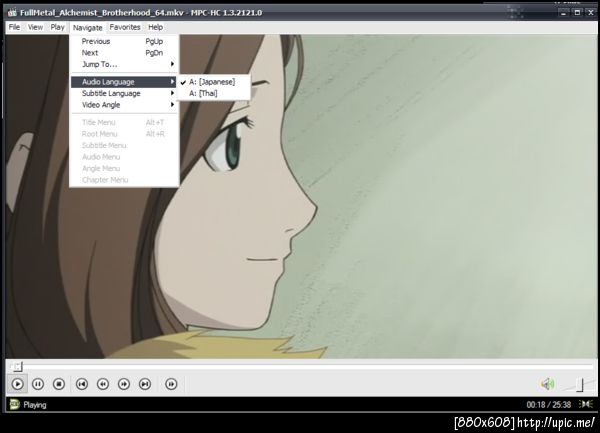Expand the Audio Language submenu
This screenshot has width=600, height=433.
124,82
